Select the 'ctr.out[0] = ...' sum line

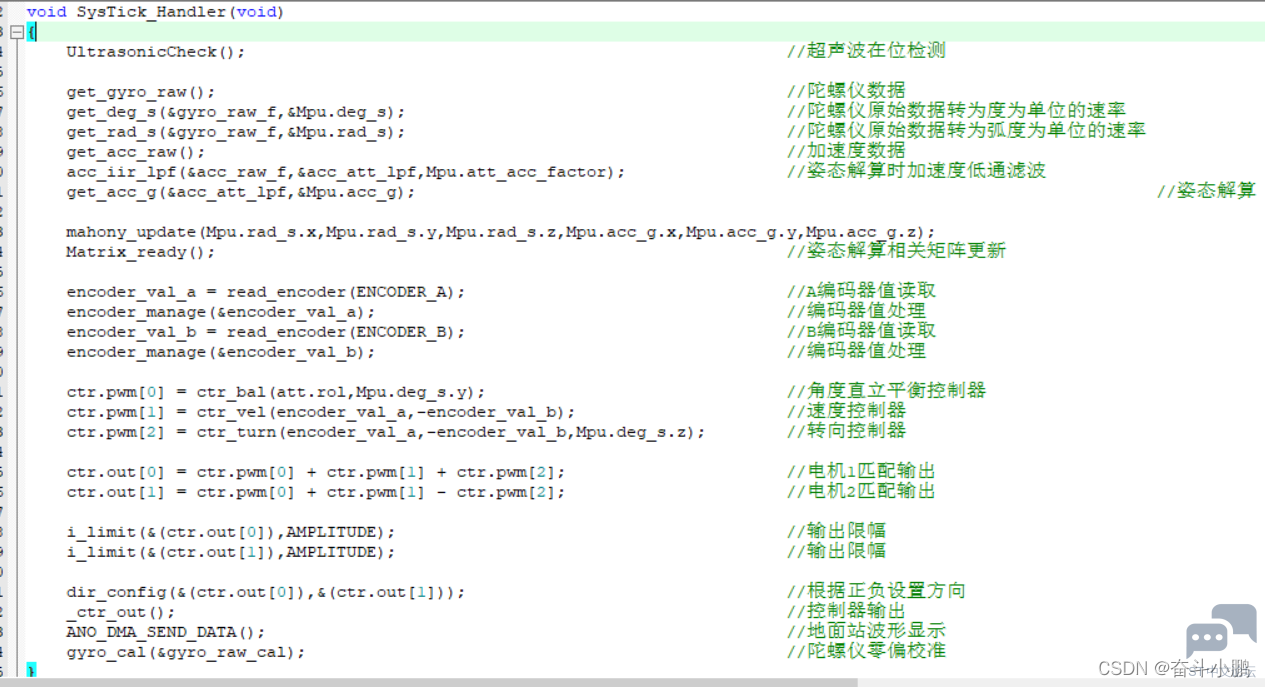click(x=315, y=471)
